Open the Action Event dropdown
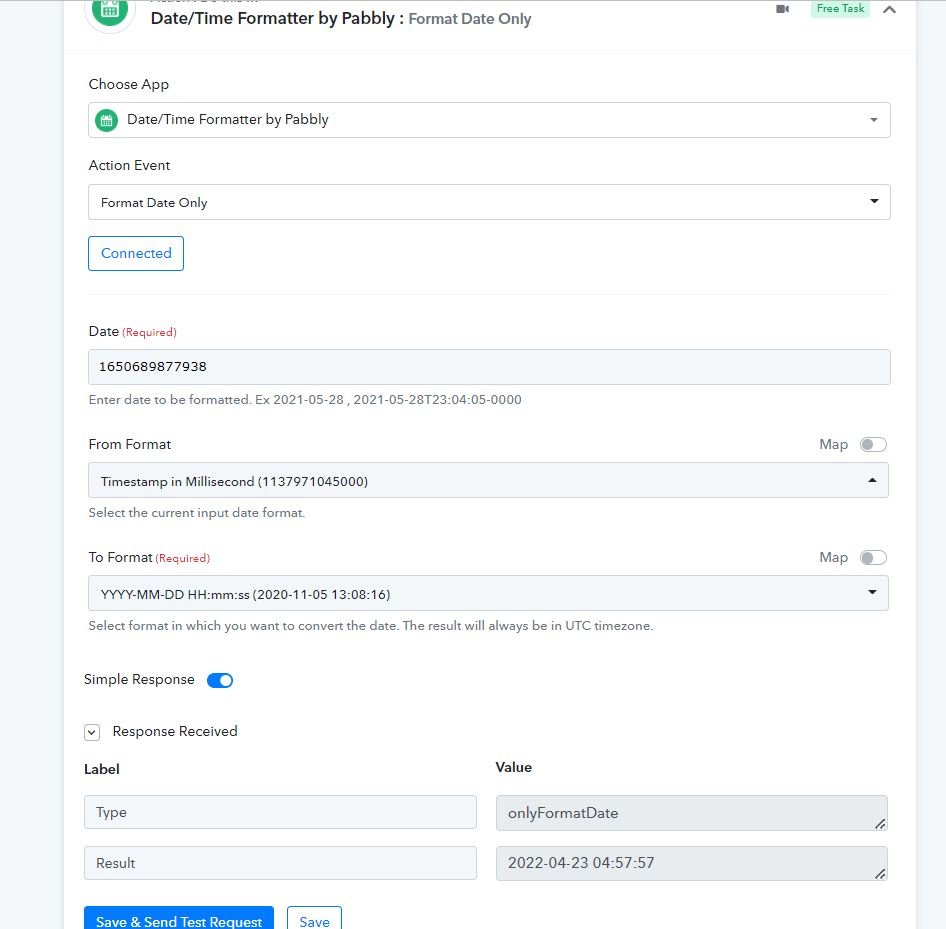 (x=489, y=202)
